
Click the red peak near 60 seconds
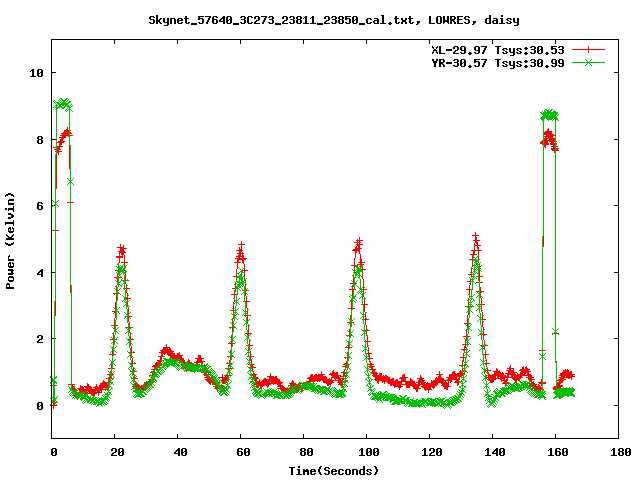click(x=241, y=246)
